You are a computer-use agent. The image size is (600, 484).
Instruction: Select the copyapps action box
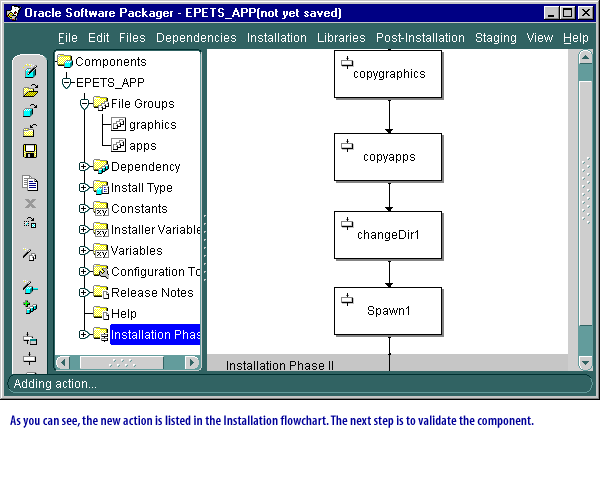coord(388,157)
